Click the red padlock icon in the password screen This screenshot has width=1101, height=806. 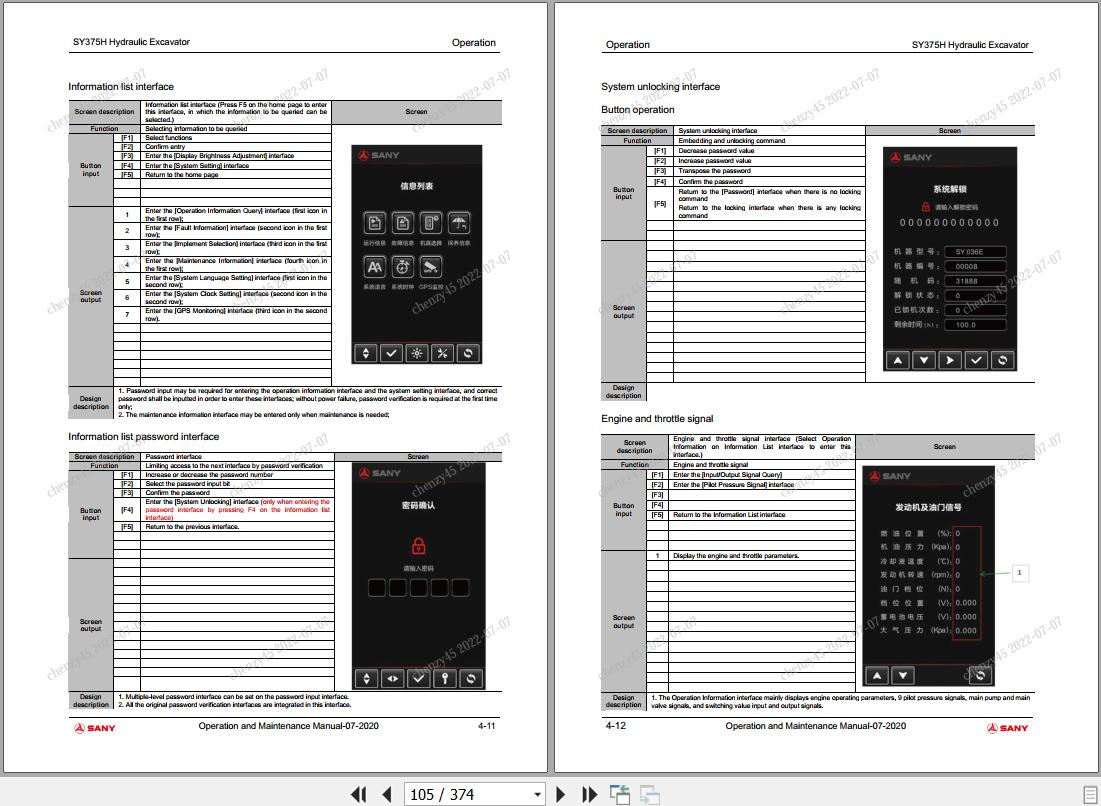coord(418,546)
